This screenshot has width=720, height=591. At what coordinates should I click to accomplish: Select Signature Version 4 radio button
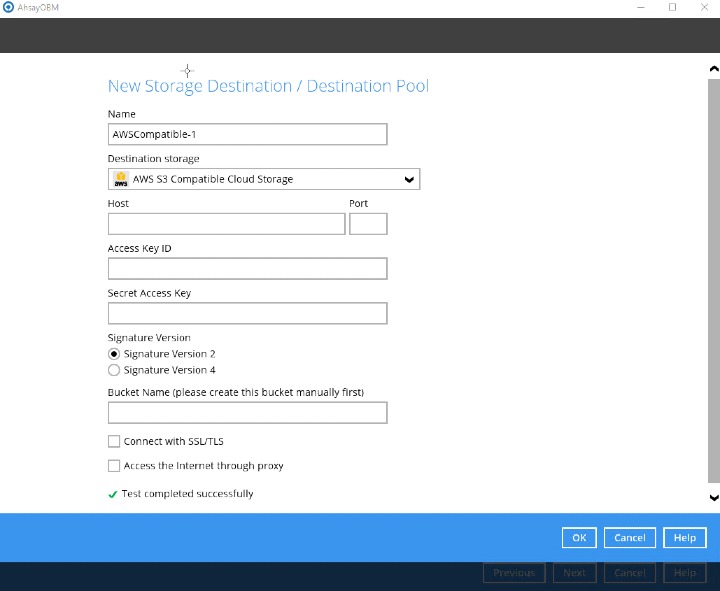click(114, 370)
